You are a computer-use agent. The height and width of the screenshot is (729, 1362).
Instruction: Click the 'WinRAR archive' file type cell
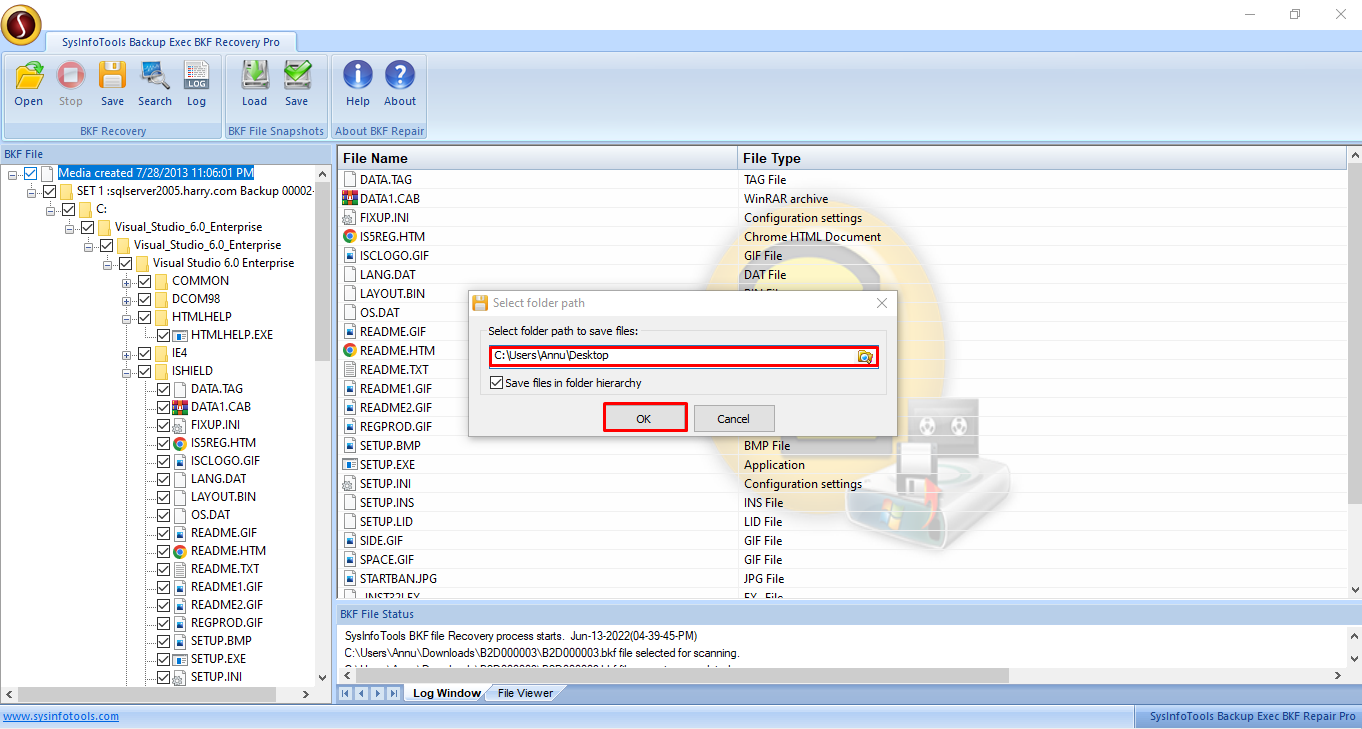[786, 199]
